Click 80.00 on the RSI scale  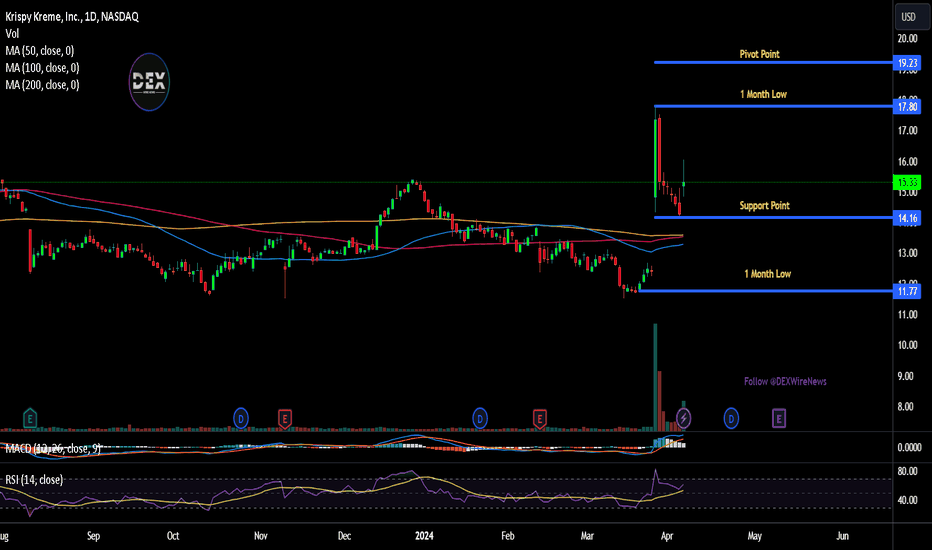(x=907, y=472)
